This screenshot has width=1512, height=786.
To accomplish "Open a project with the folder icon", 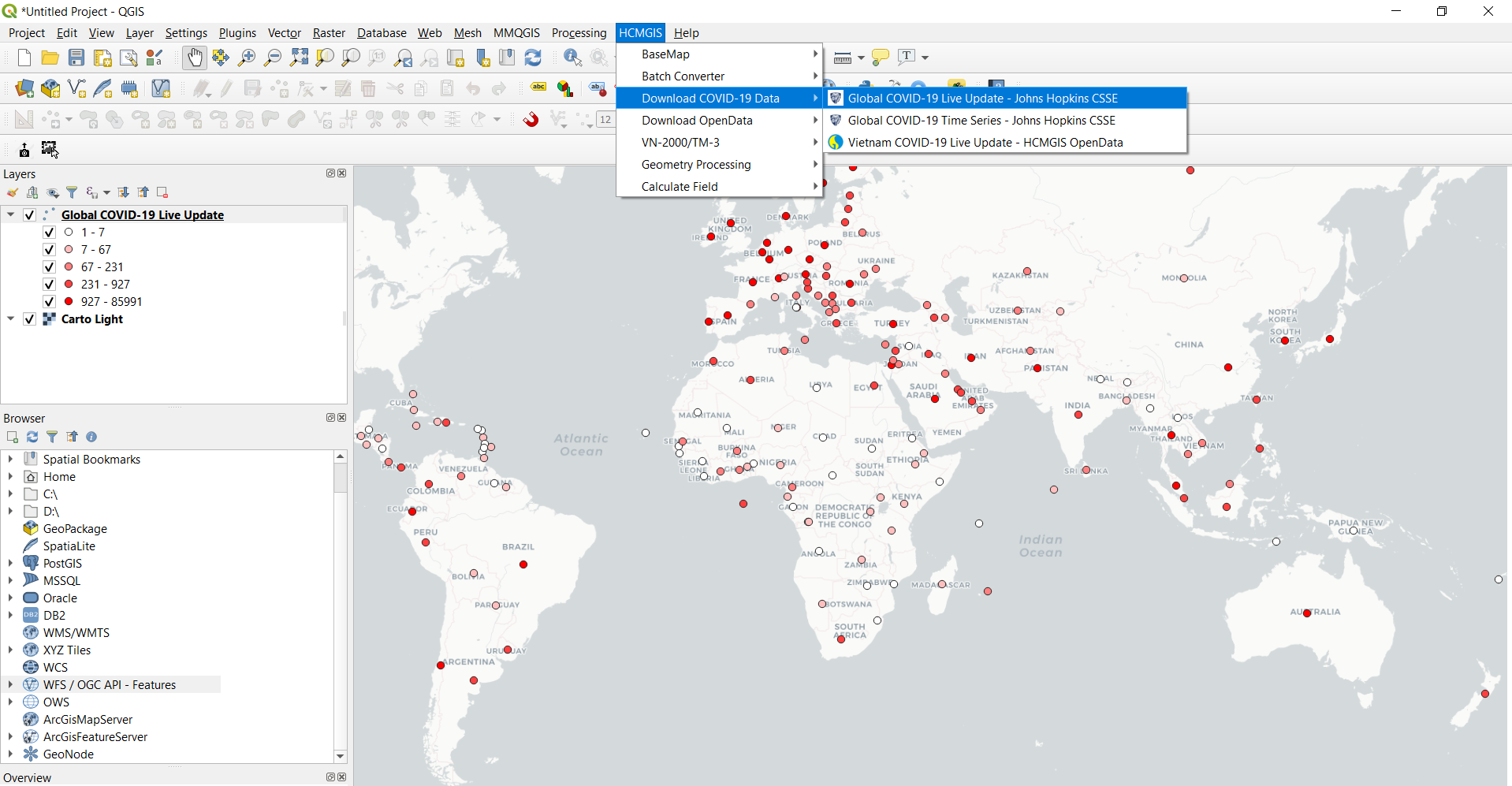I will coord(50,58).
